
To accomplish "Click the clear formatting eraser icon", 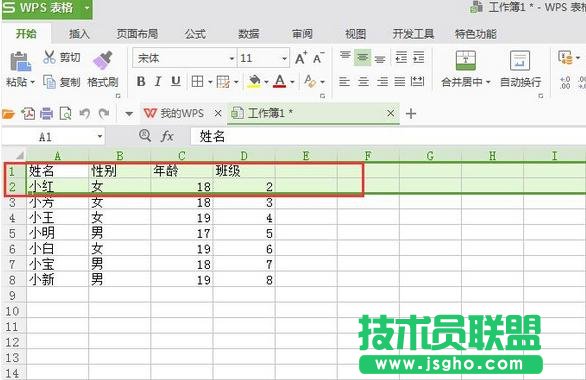I will pyautogui.click(x=310, y=81).
